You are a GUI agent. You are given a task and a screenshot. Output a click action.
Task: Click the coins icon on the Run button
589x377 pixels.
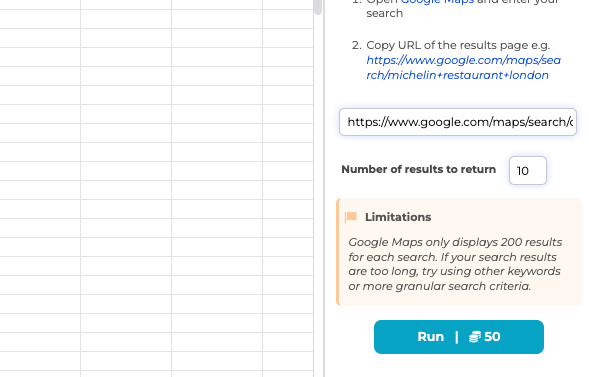[x=475, y=337]
